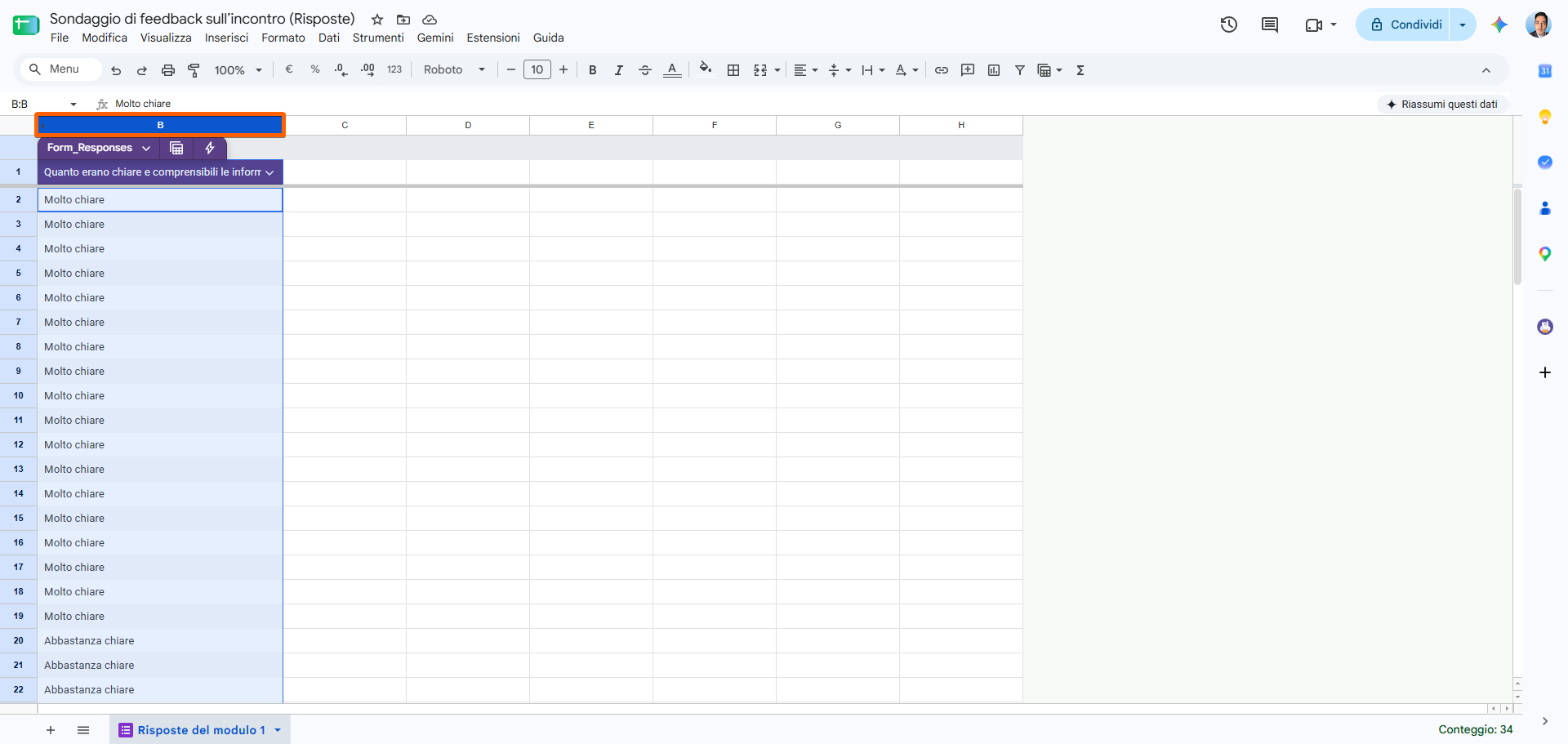Viewport: 1568px width, 744px height.
Task: Open the Dati menu
Action: pos(329,38)
